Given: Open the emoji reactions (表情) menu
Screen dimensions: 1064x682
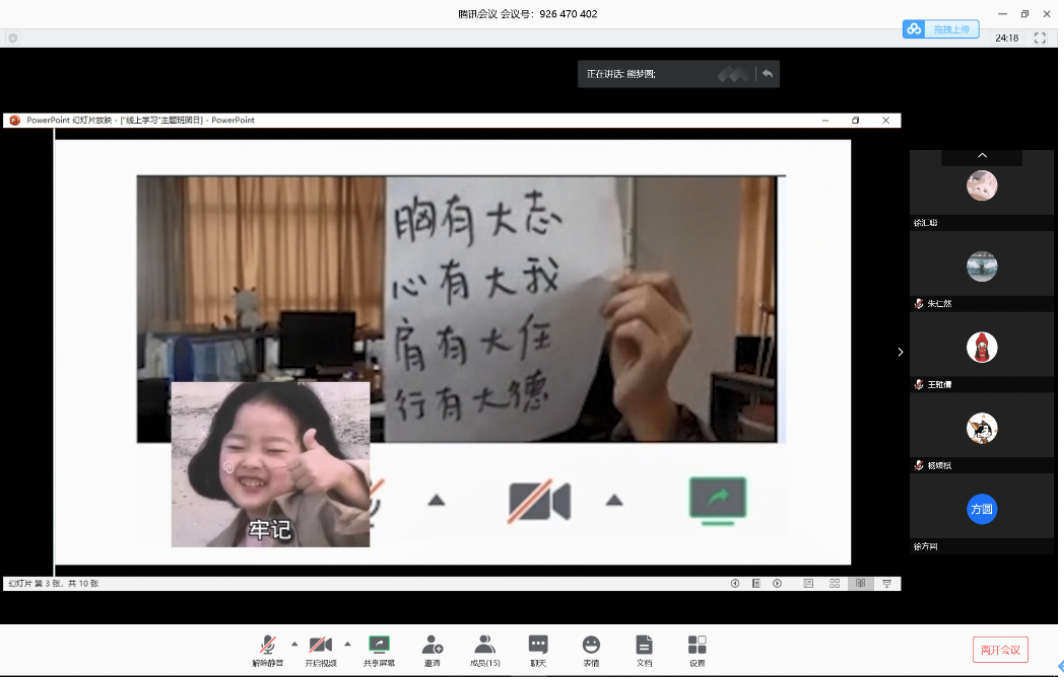Looking at the screenshot, I should pyautogui.click(x=591, y=650).
